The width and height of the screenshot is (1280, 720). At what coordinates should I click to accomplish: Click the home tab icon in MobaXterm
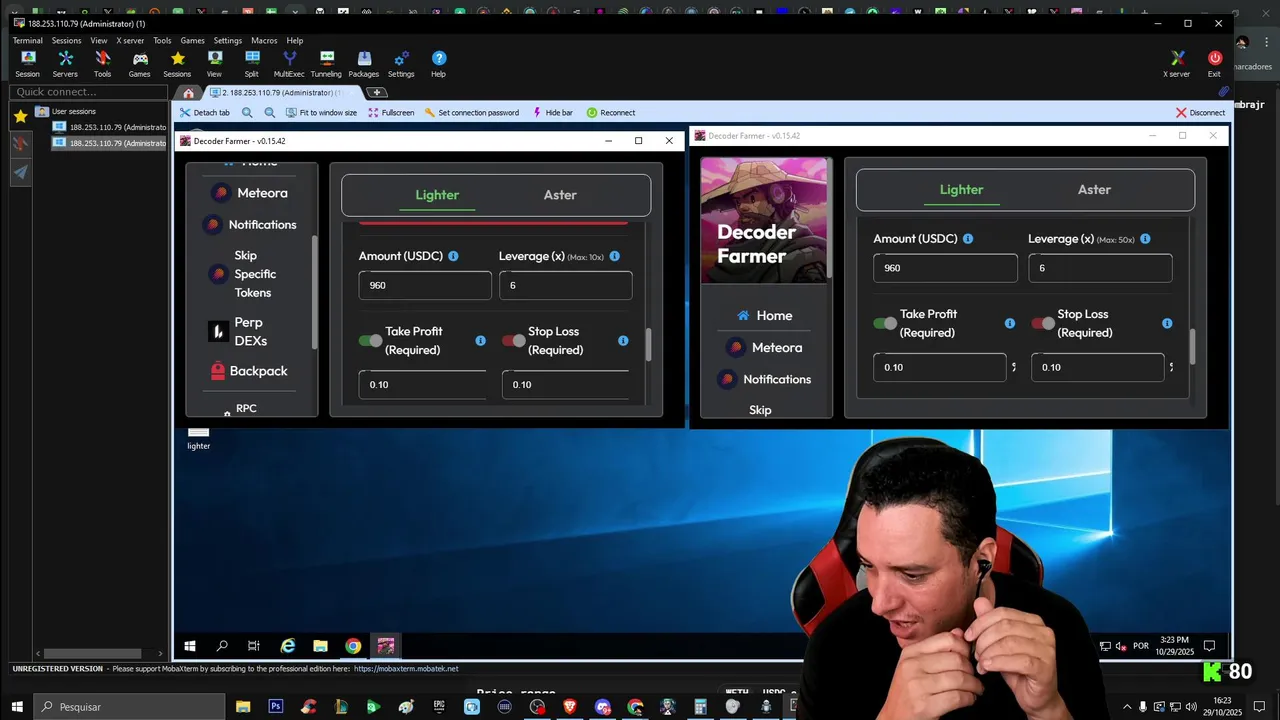click(188, 93)
